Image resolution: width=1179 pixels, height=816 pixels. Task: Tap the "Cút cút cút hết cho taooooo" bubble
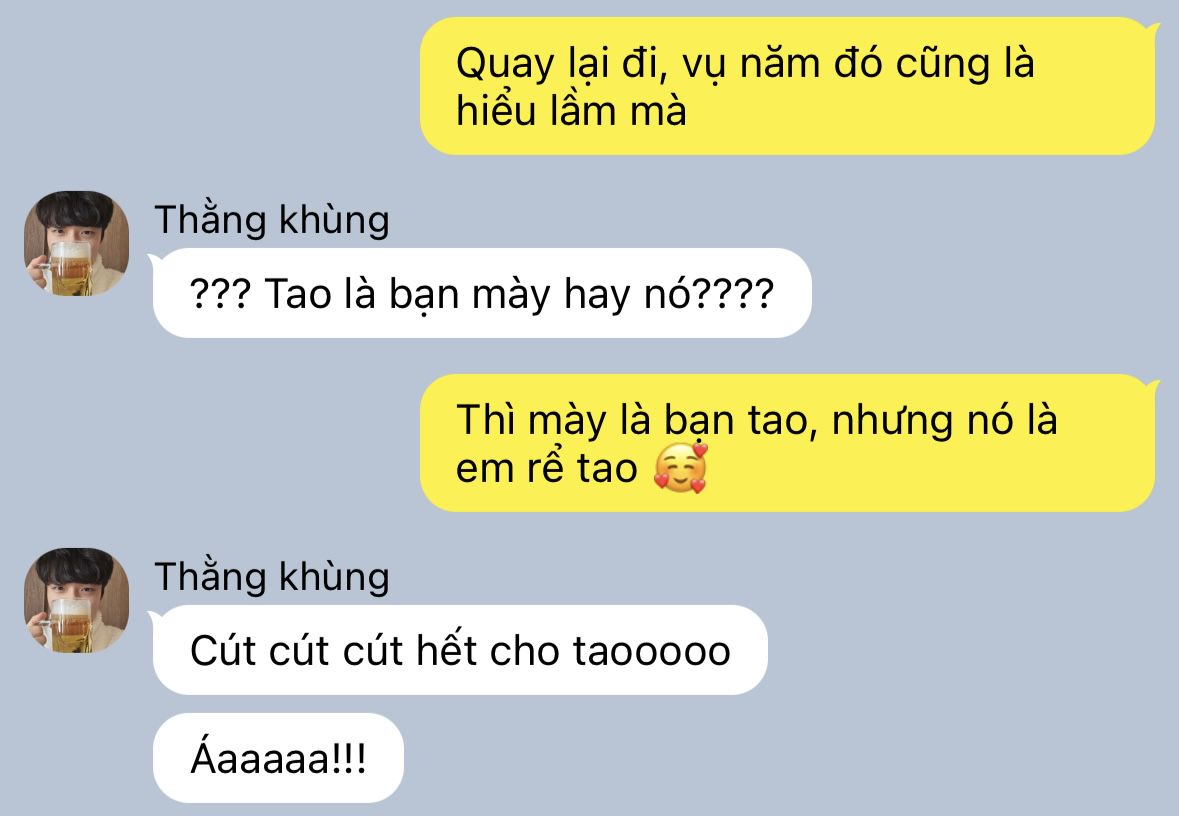point(460,651)
